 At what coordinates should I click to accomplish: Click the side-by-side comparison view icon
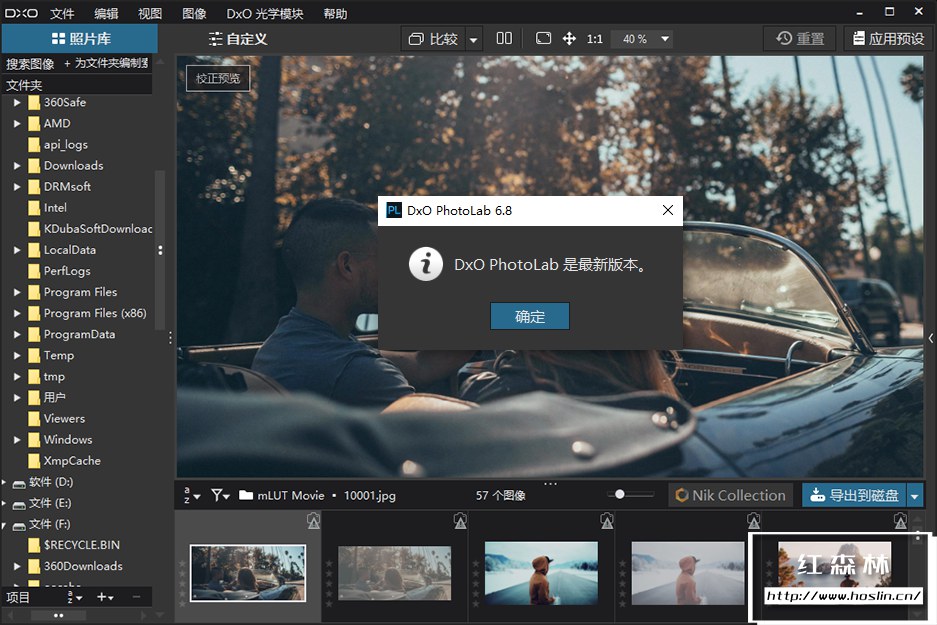(x=504, y=39)
